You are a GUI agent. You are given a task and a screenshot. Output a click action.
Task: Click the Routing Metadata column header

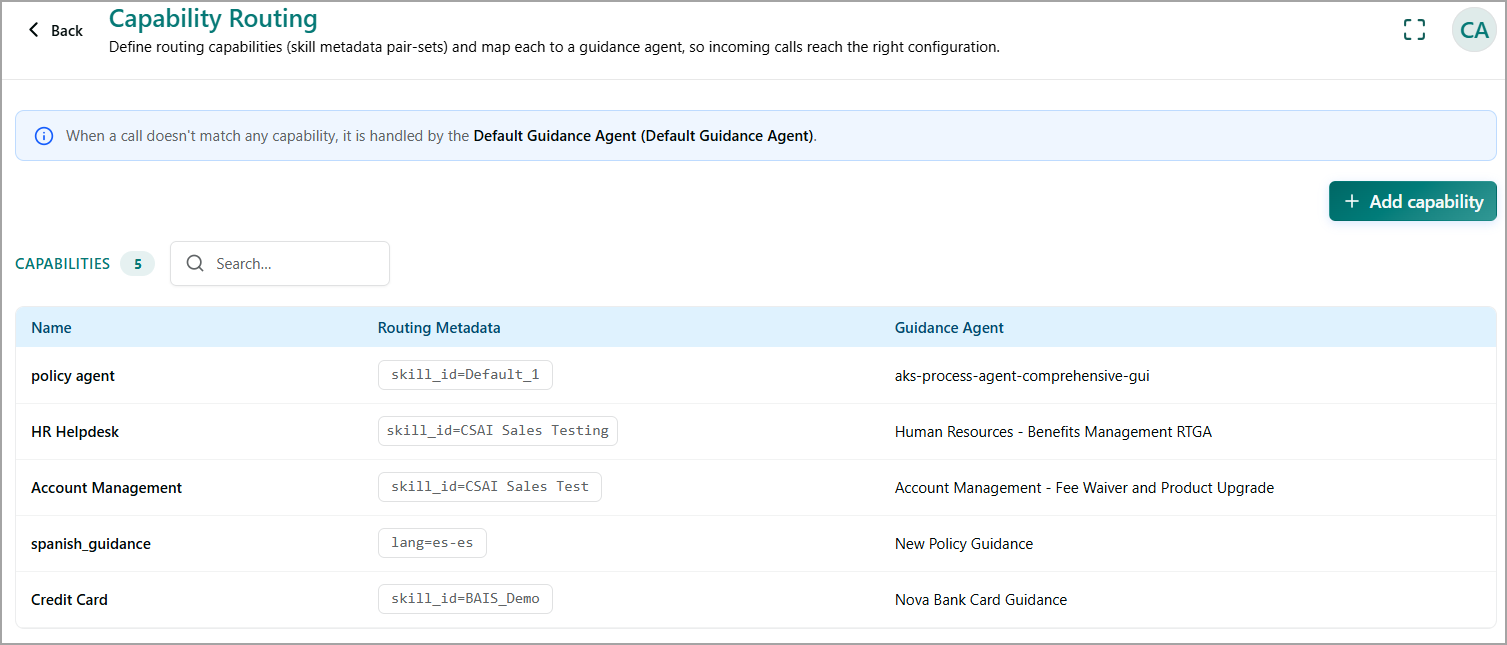coord(439,328)
